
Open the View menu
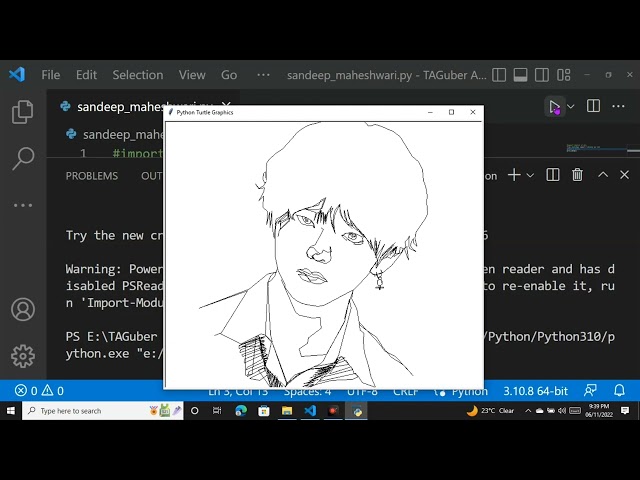click(x=192, y=75)
